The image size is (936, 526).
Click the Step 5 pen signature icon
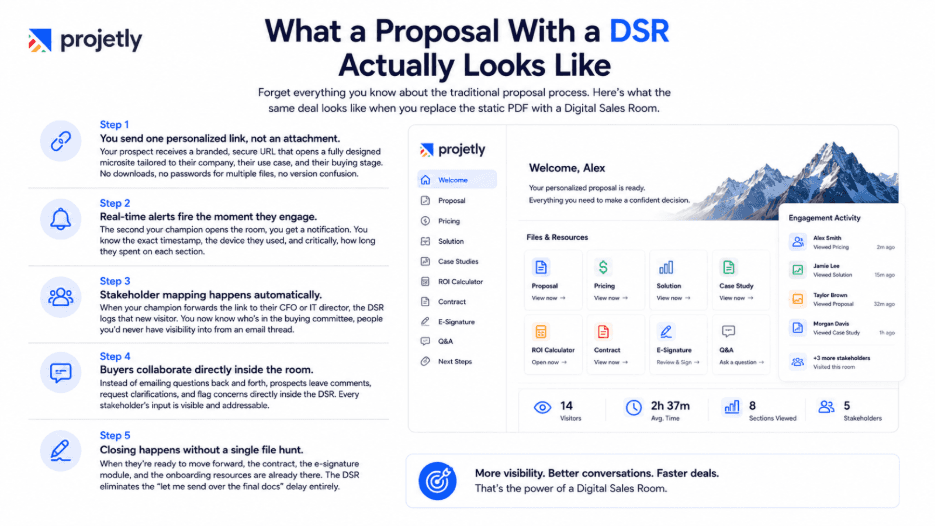click(60, 451)
